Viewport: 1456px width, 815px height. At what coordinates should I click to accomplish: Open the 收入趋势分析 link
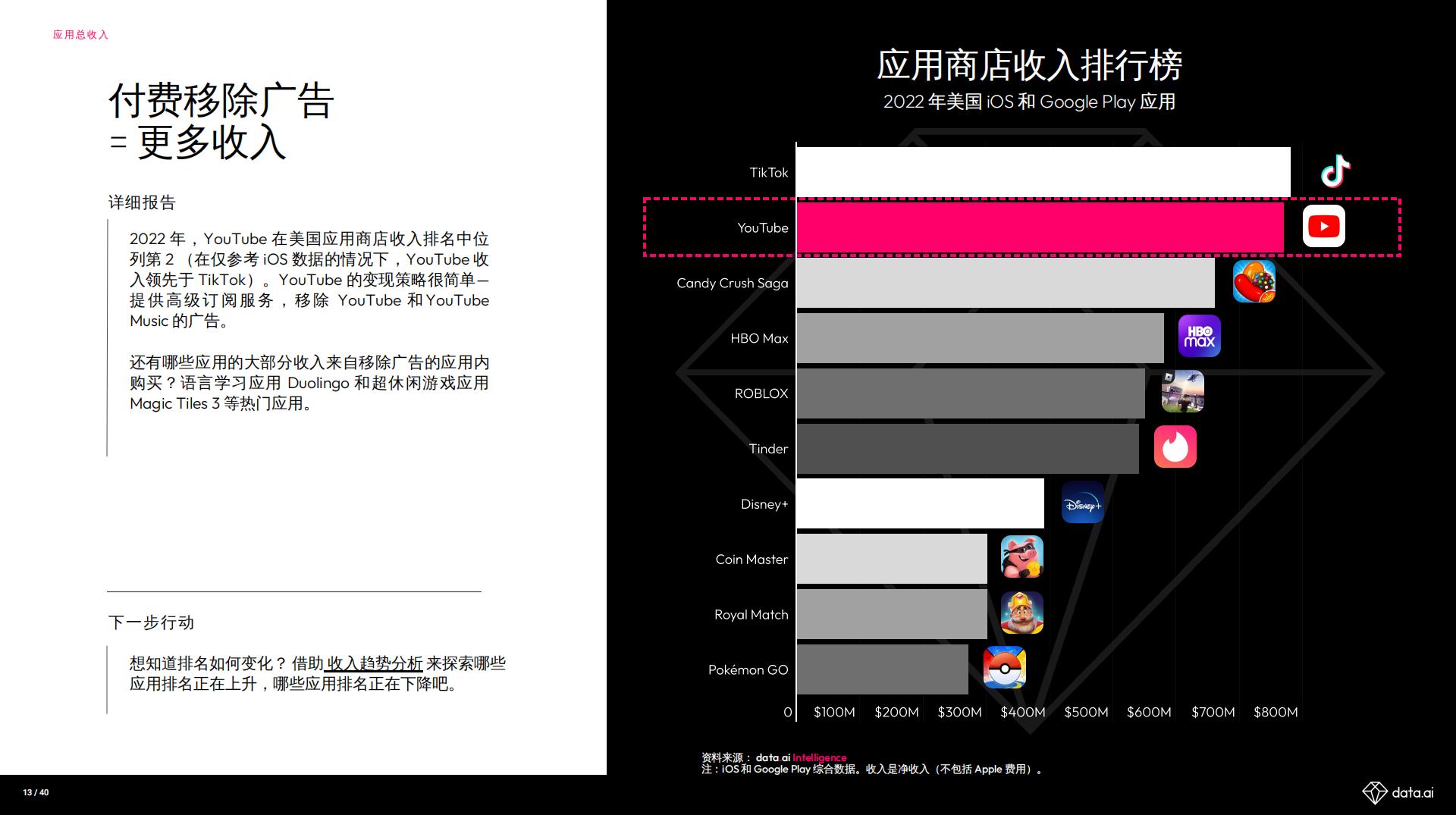373,663
